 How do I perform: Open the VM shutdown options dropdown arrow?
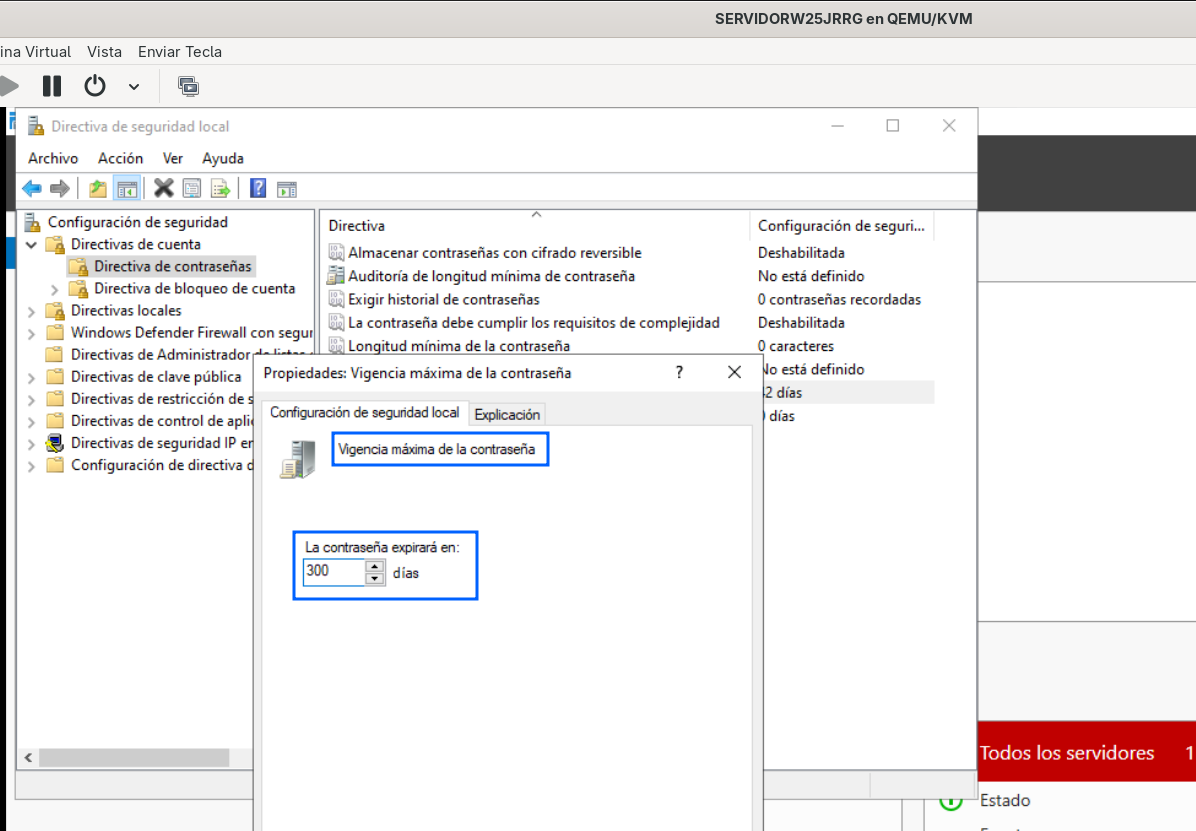(134, 87)
